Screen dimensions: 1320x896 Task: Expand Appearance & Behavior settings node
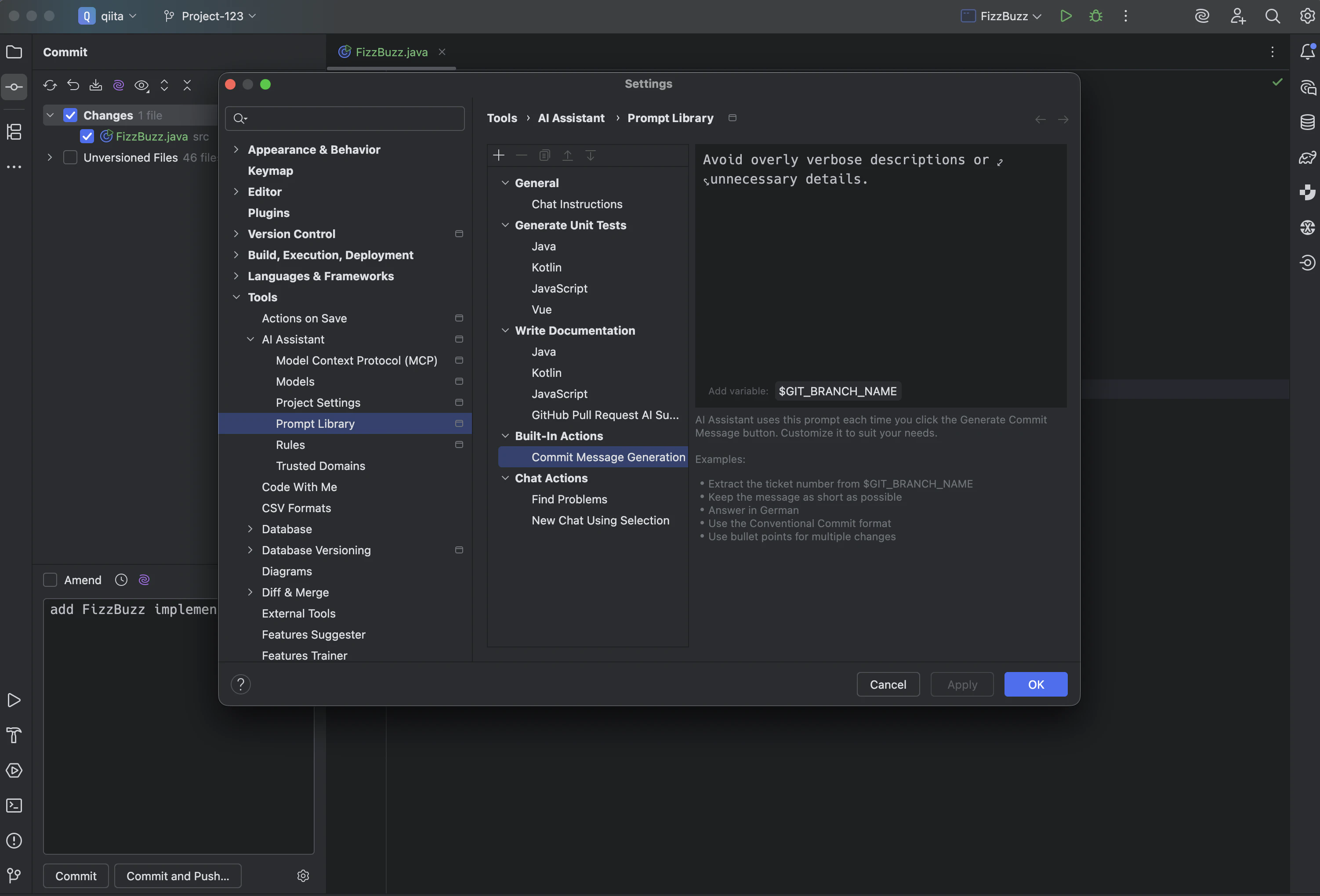pyautogui.click(x=236, y=149)
